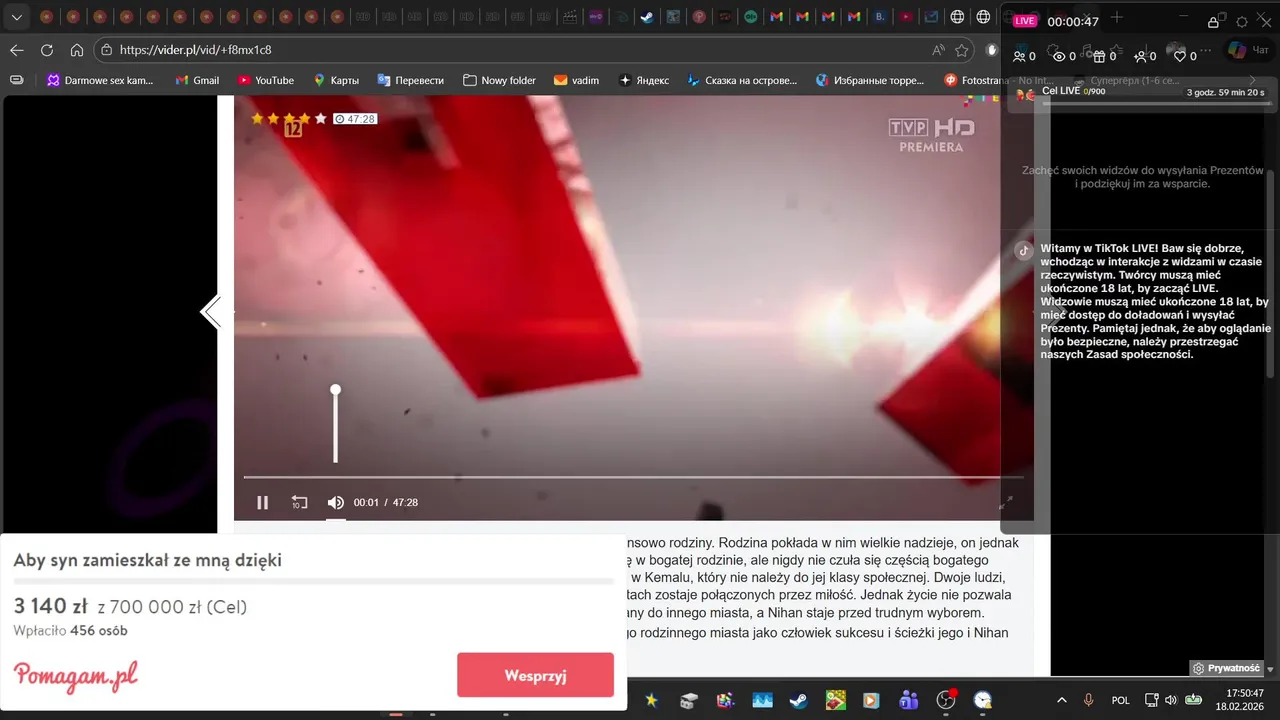The width and height of the screenshot is (1280, 720).
Task: Mute the video via speaker icon
Action: 336,503
